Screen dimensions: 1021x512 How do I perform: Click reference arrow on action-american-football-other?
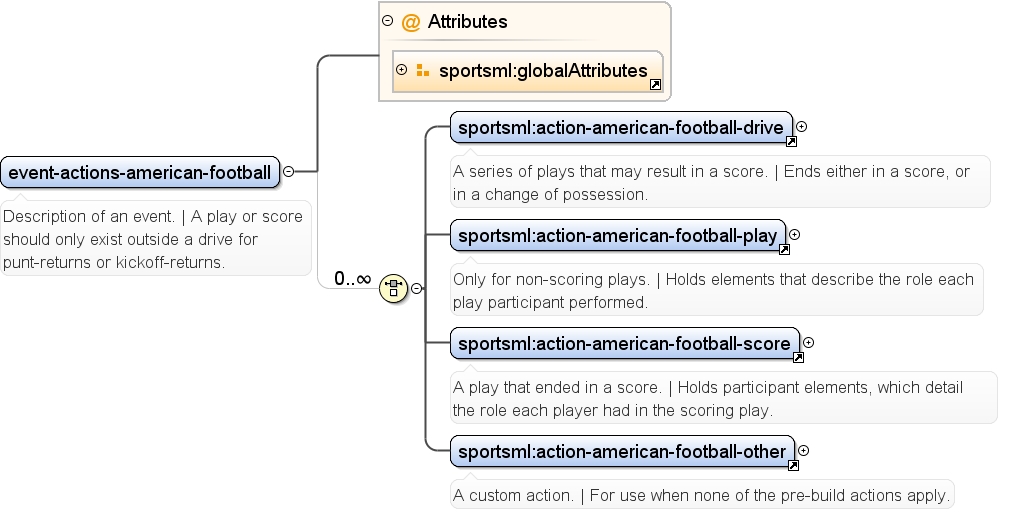(x=793, y=465)
